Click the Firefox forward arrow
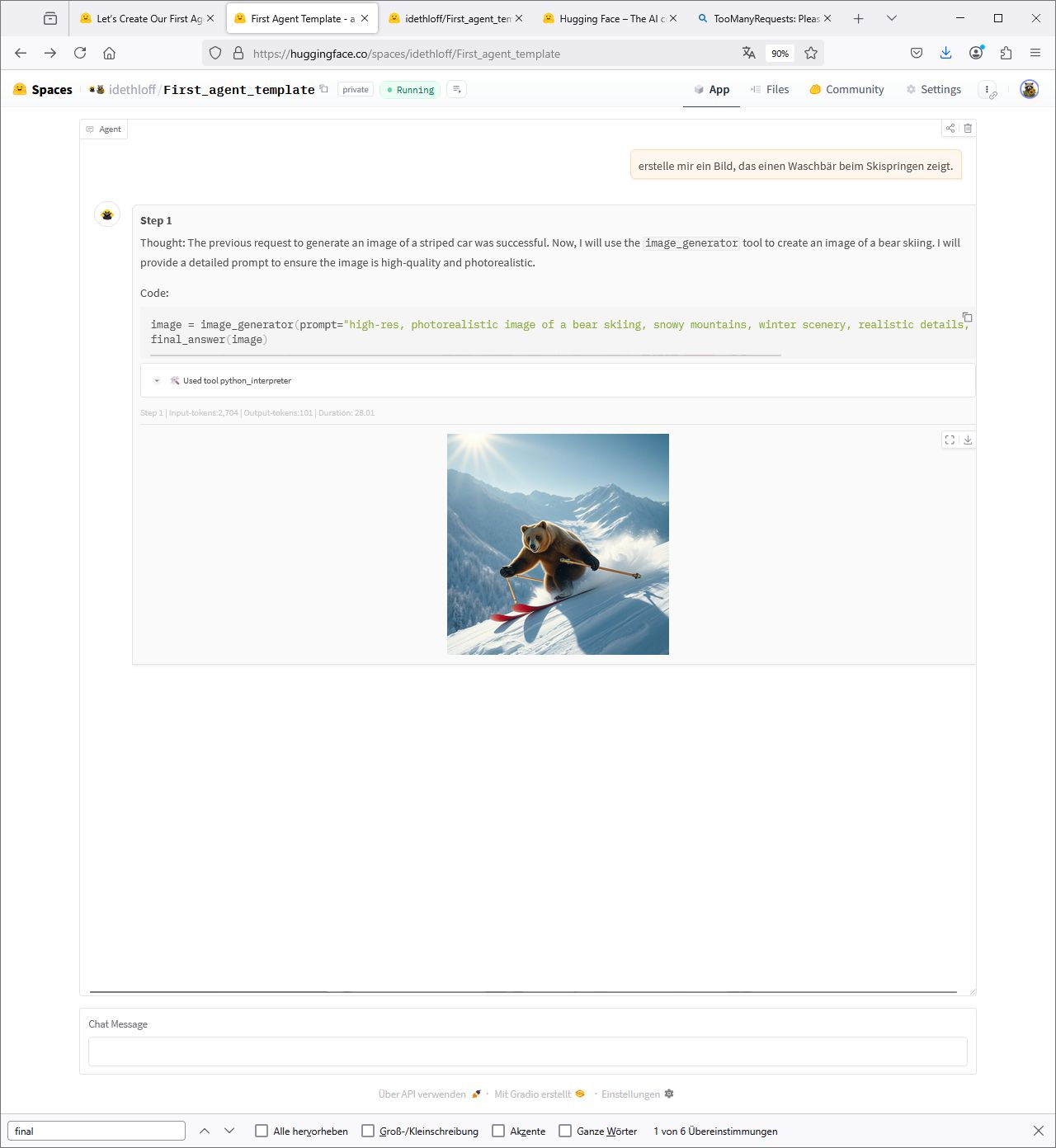This screenshot has width=1056, height=1148. [x=50, y=53]
